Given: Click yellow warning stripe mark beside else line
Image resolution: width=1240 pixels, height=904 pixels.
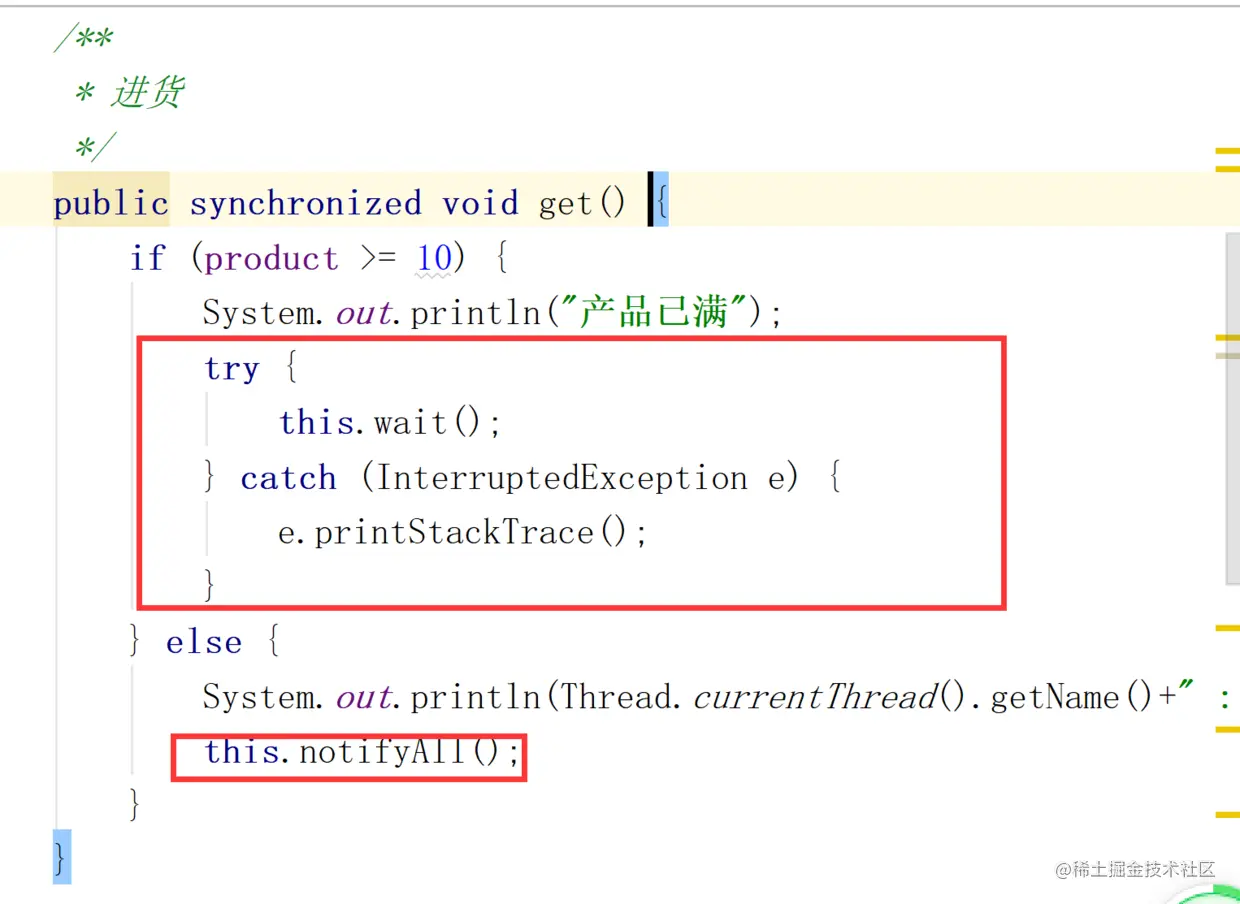Looking at the screenshot, I should 1227,628.
